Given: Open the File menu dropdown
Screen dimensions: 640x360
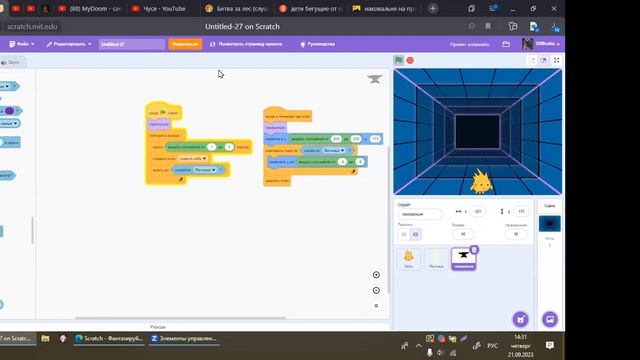Looking at the screenshot, I should point(22,44).
